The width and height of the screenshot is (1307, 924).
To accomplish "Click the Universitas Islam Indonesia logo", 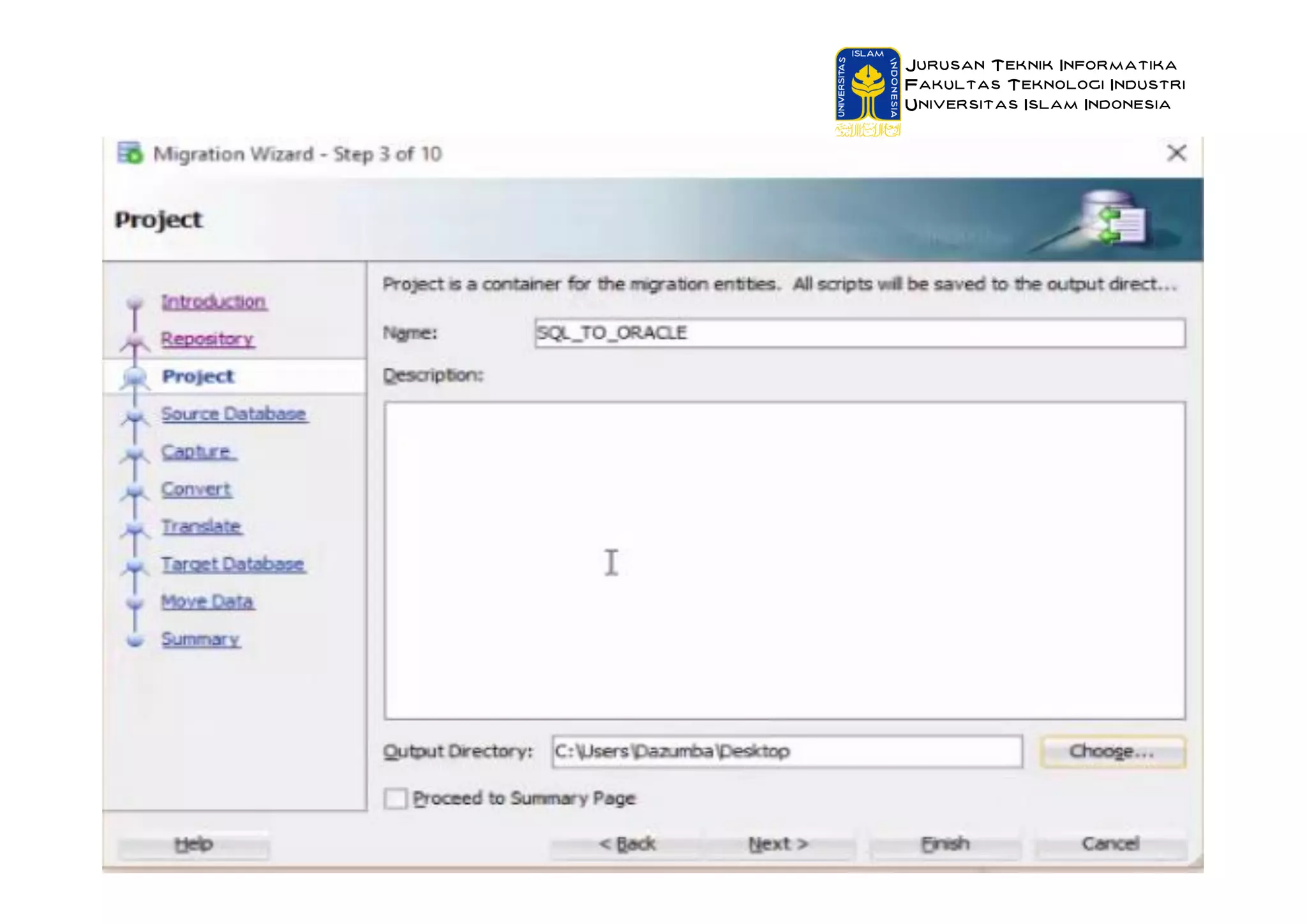I will [x=868, y=92].
